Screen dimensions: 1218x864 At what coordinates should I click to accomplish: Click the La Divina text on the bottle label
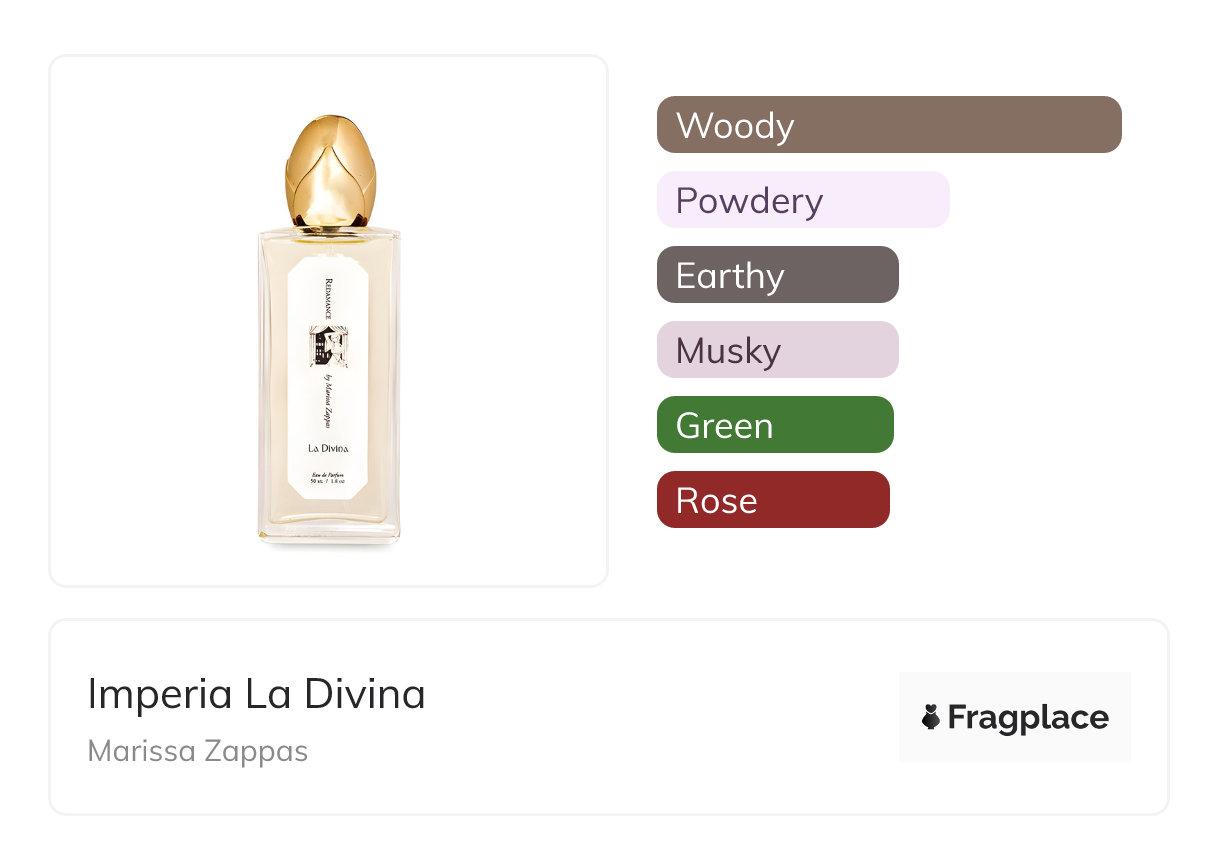pos(328,446)
